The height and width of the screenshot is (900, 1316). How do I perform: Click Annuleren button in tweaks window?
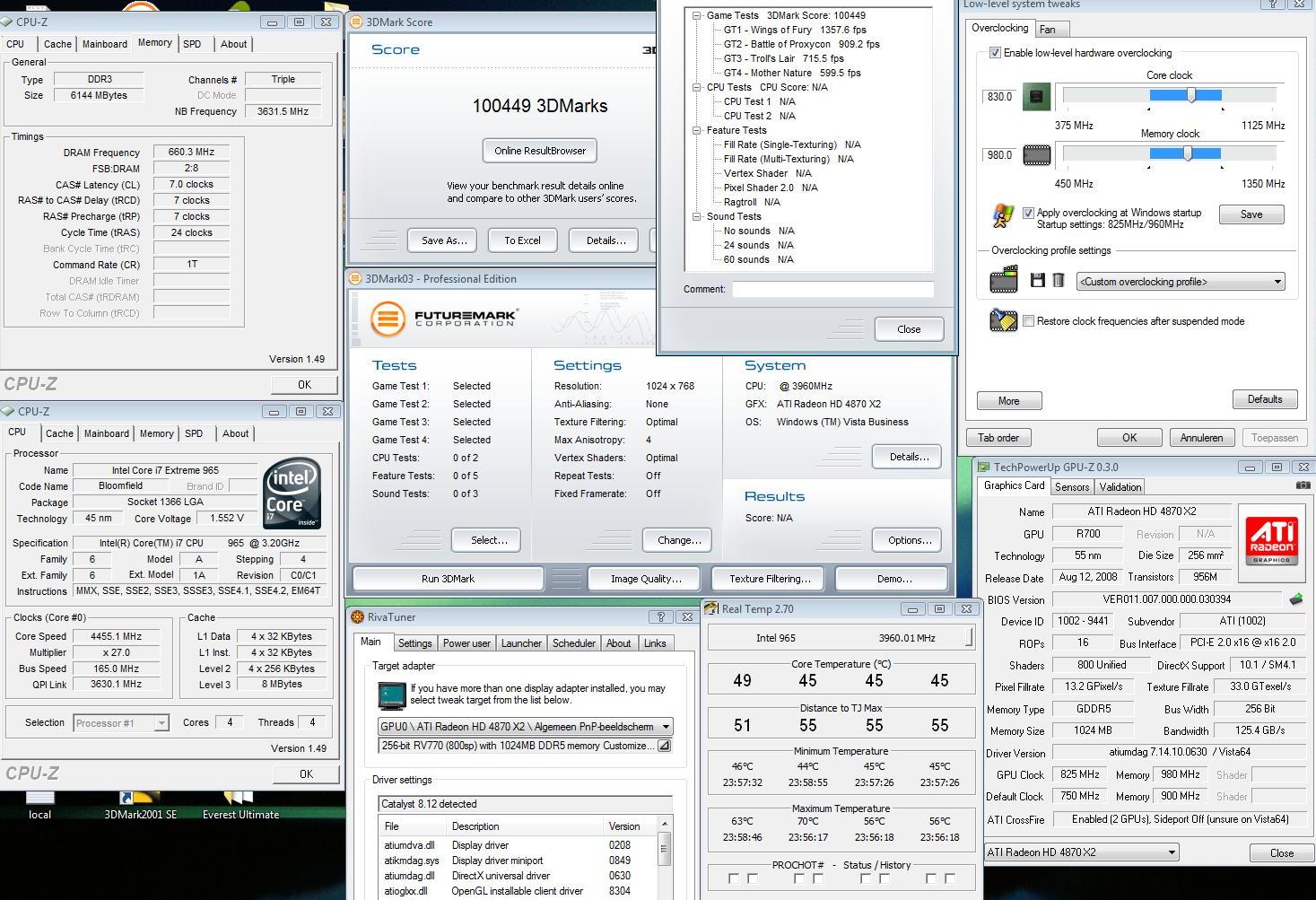pyautogui.click(x=1202, y=438)
